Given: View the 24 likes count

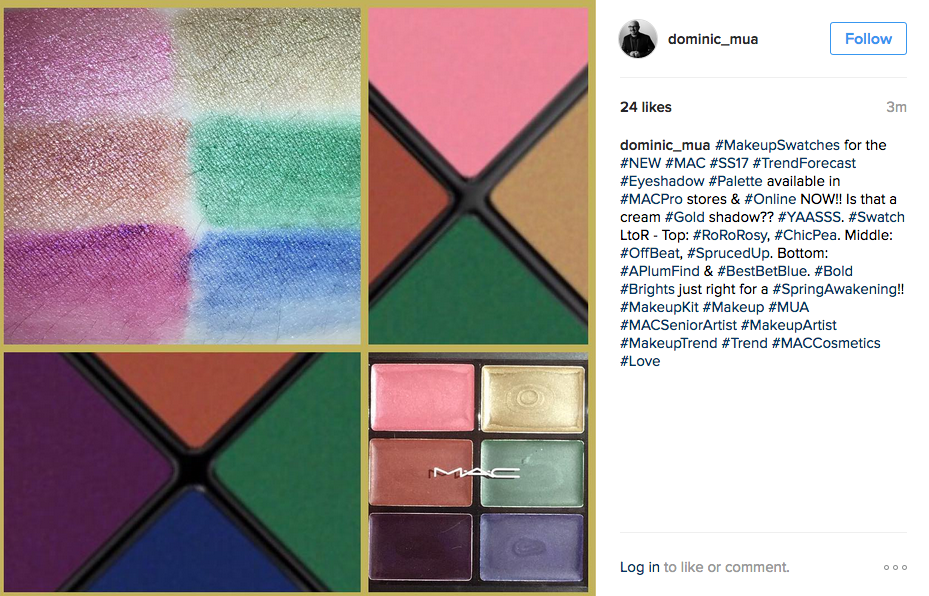Looking at the screenshot, I should pos(646,107).
